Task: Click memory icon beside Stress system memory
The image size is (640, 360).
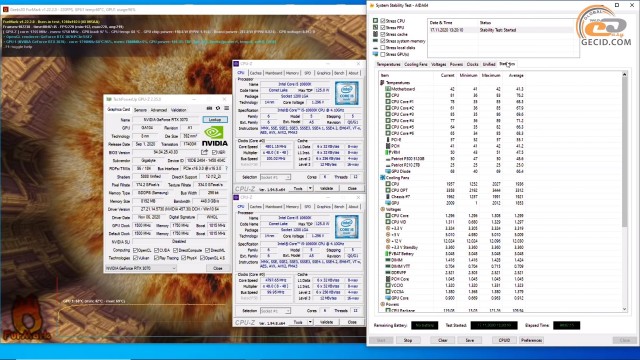Action: pos(376,41)
